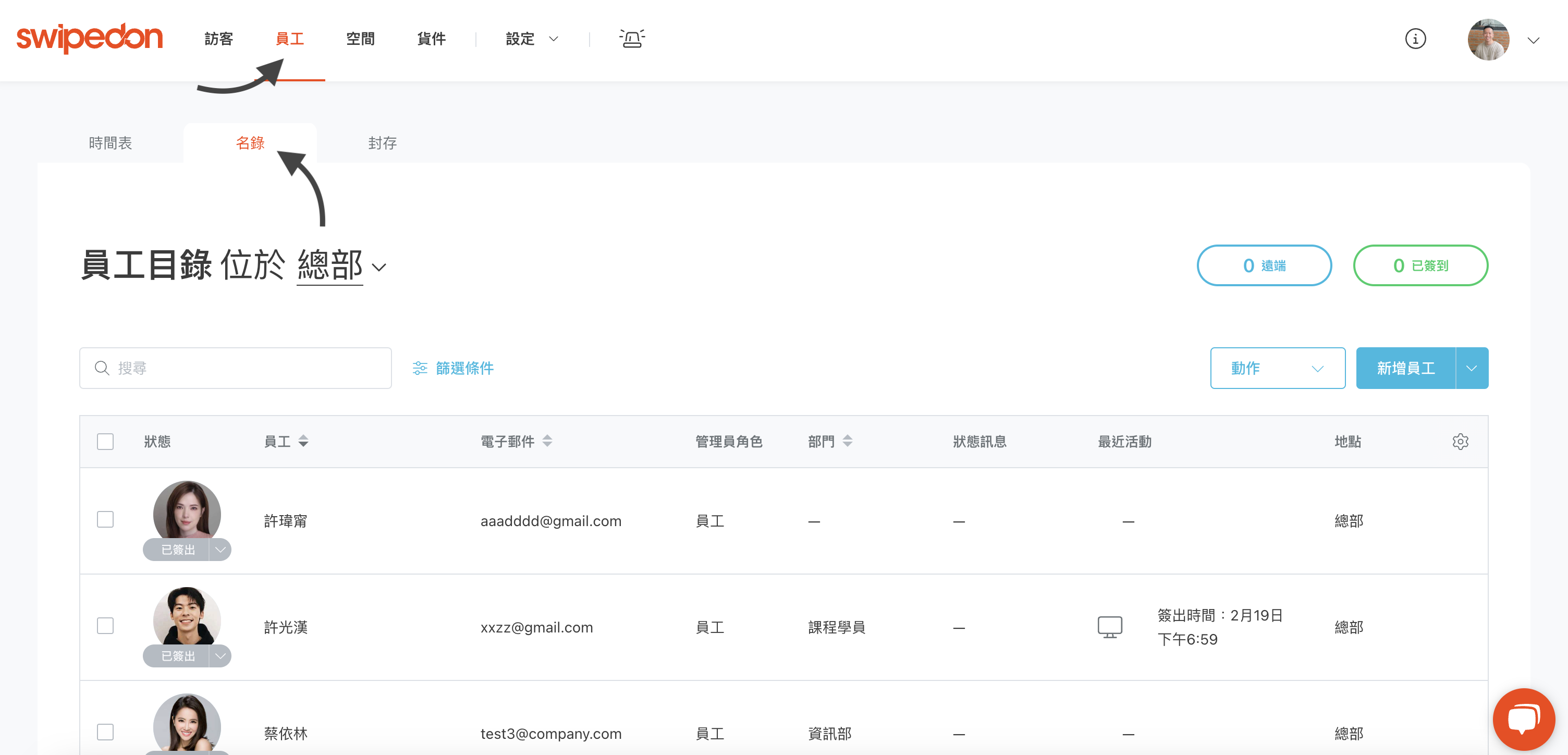
Task: Click the user profile avatar
Action: click(x=1488, y=40)
